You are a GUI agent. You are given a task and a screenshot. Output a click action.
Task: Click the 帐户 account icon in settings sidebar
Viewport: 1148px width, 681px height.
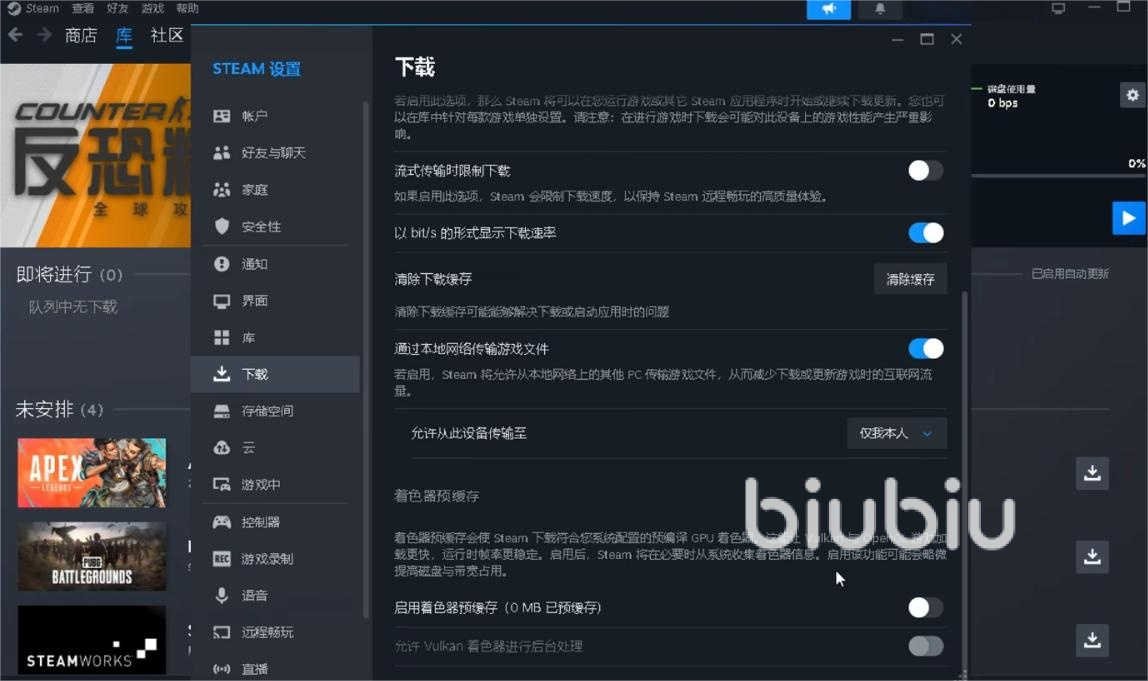click(x=222, y=116)
